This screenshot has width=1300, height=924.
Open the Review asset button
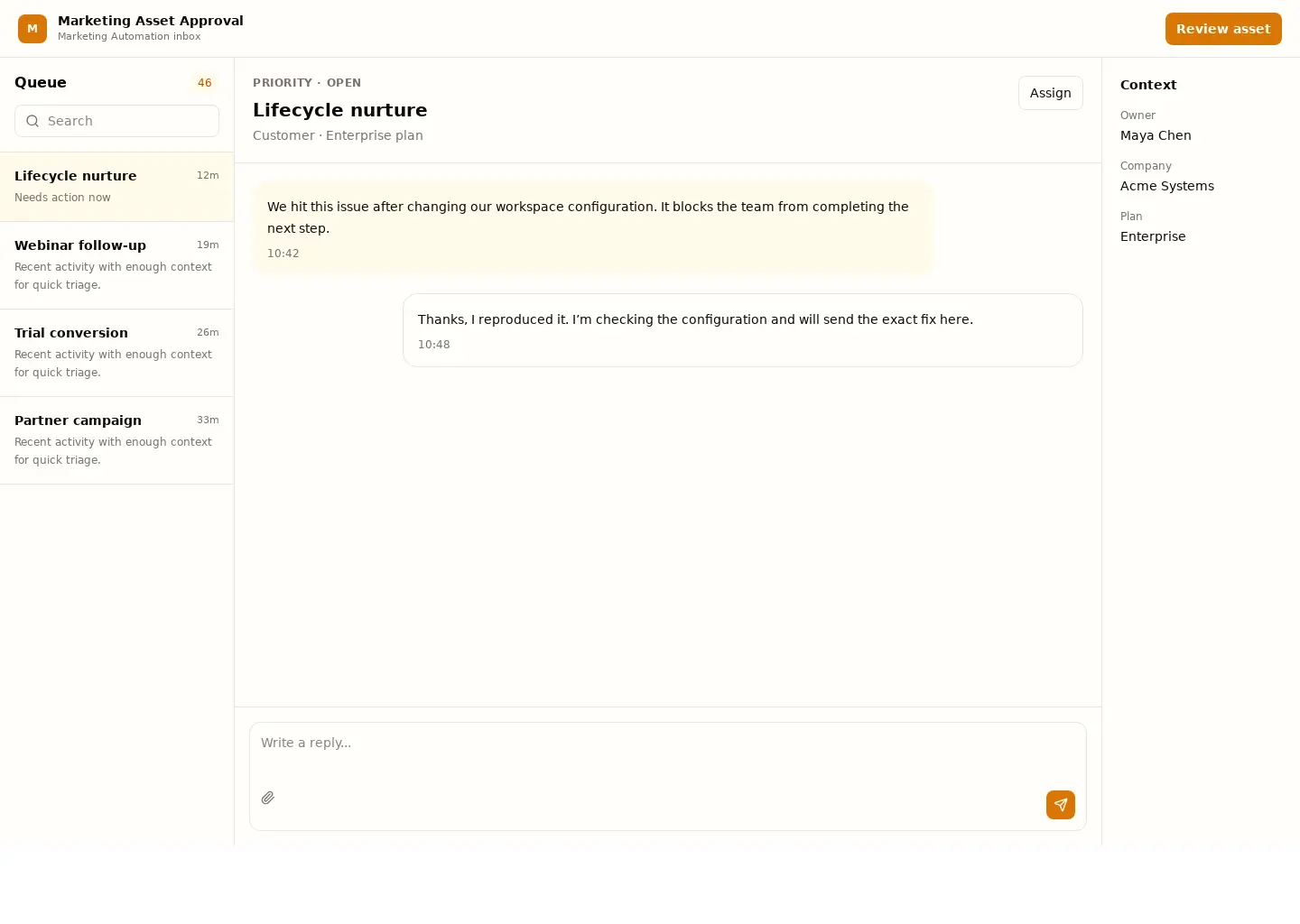click(1223, 29)
